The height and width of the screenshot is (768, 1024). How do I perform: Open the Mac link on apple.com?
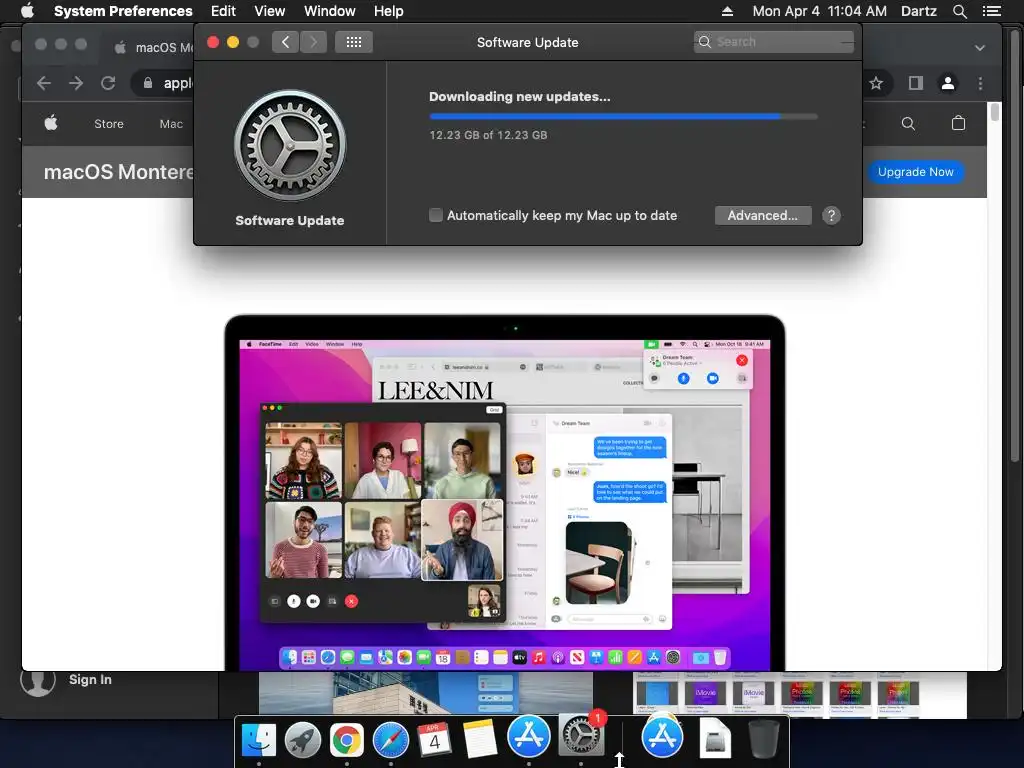pyautogui.click(x=171, y=123)
